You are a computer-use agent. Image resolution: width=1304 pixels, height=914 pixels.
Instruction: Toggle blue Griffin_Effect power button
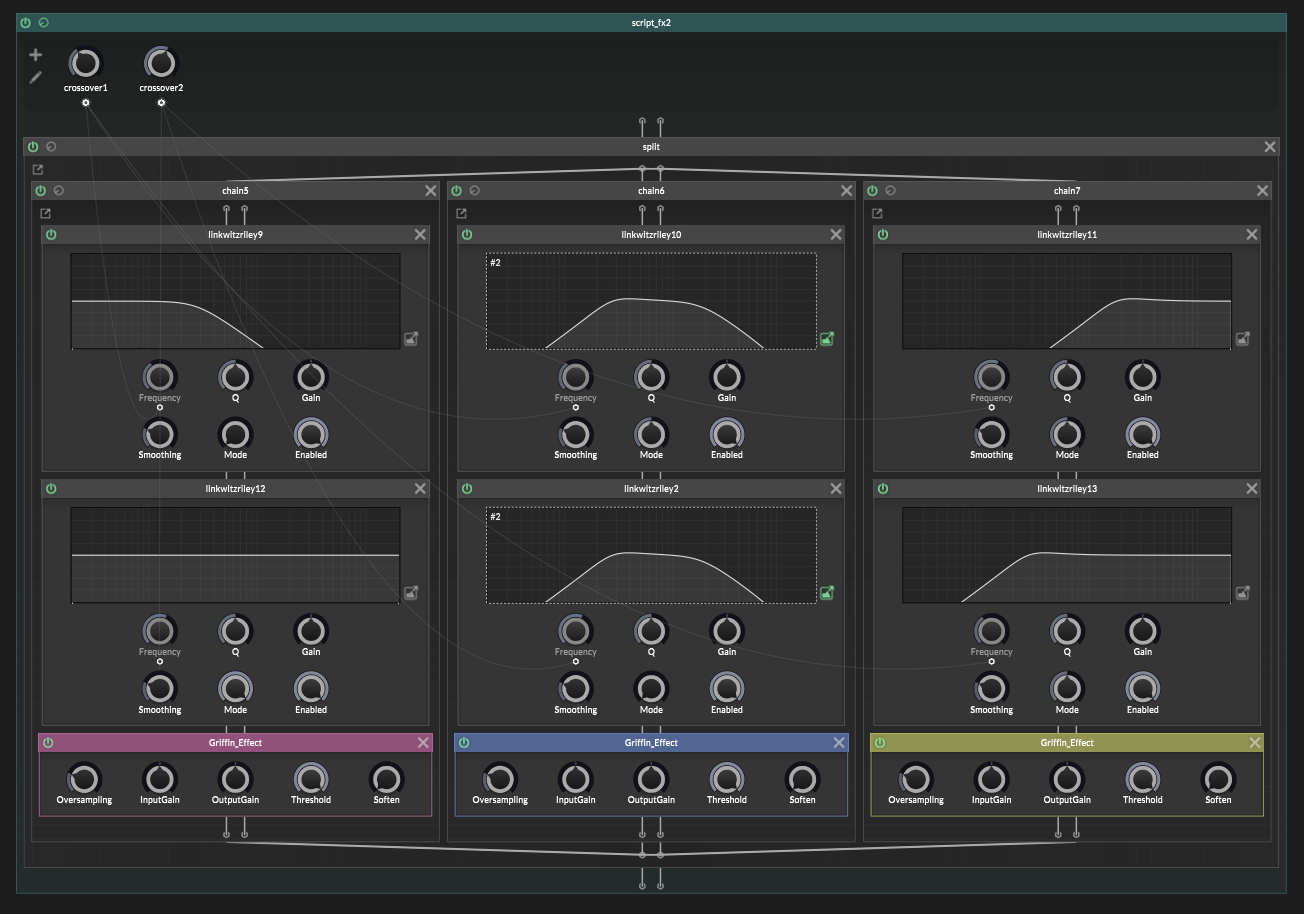(464, 742)
